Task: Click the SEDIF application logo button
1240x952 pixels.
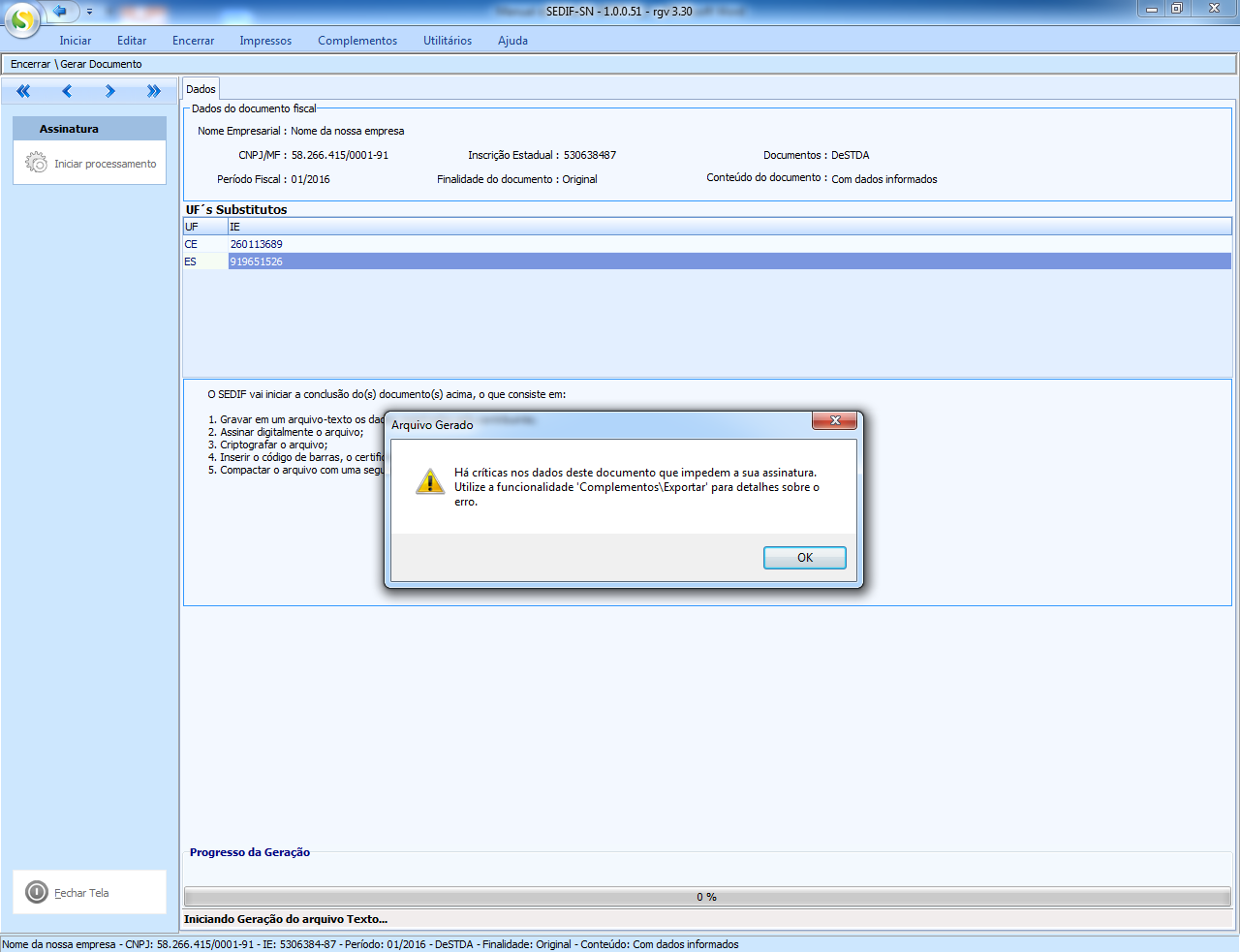Action: coord(21,18)
